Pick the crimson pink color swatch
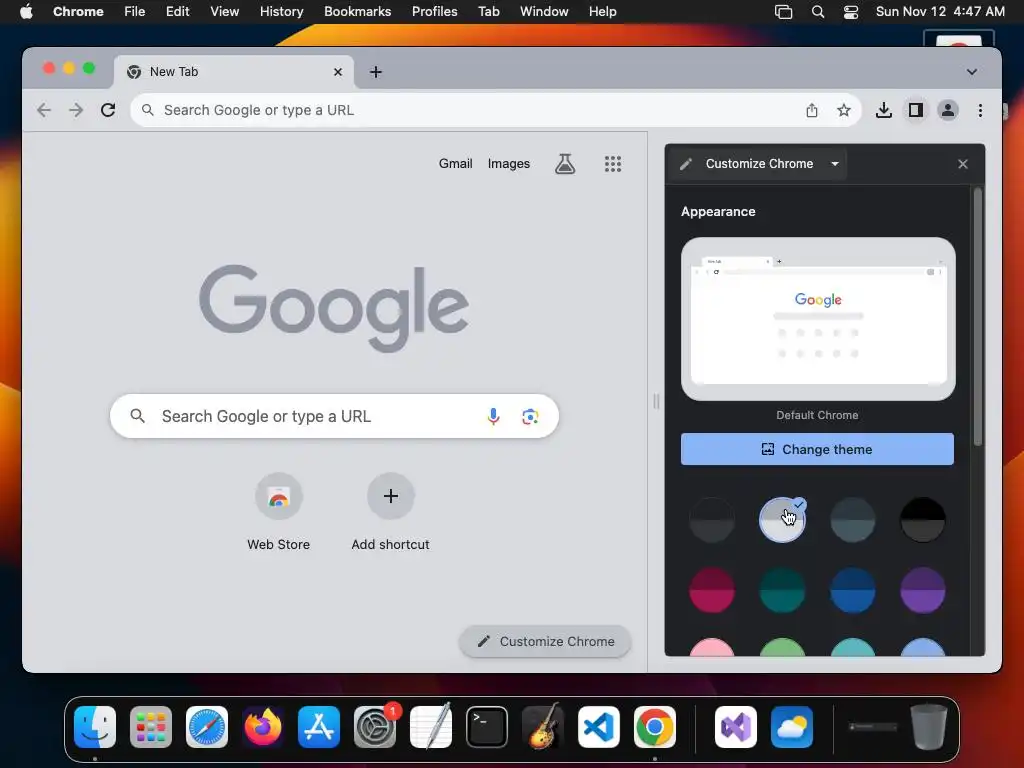Image resolution: width=1024 pixels, height=768 pixels. pos(712,590)
